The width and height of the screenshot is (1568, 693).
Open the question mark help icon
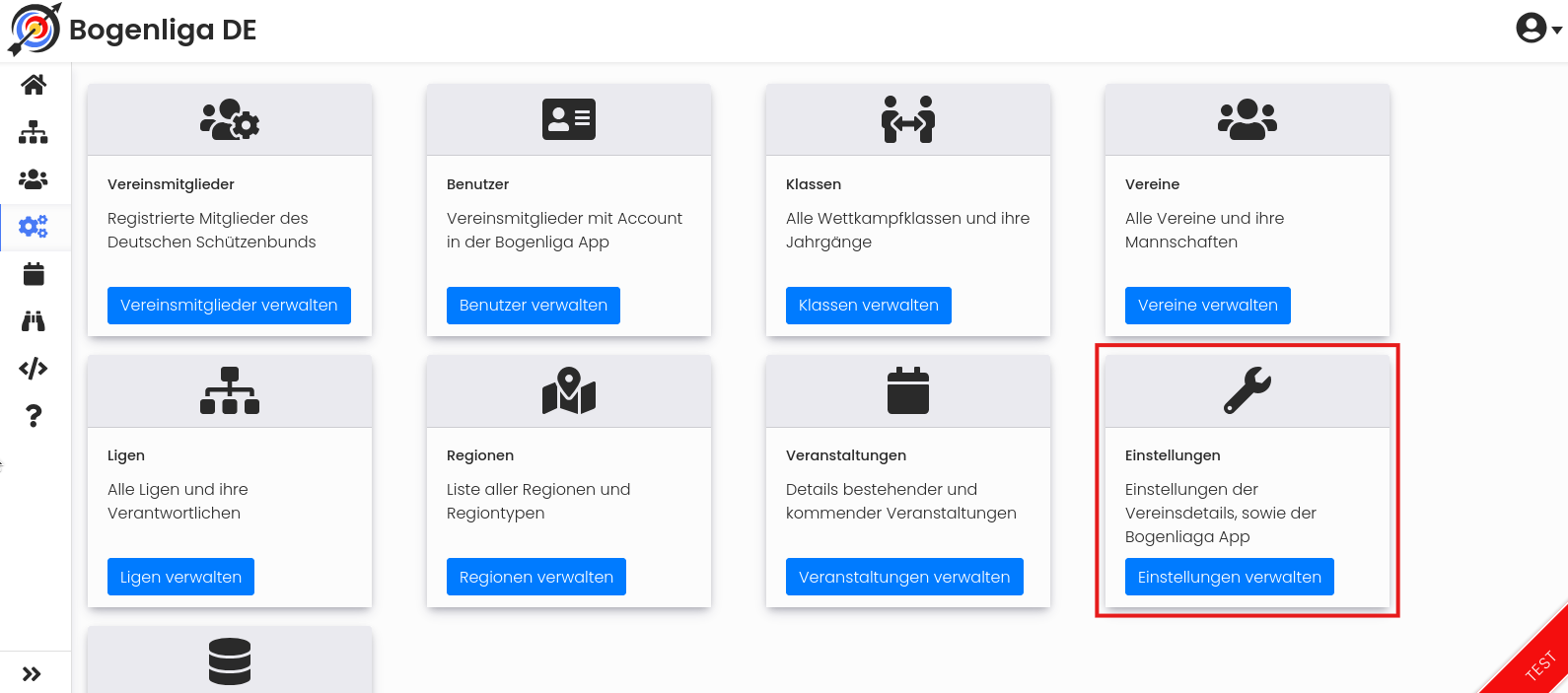34,416
